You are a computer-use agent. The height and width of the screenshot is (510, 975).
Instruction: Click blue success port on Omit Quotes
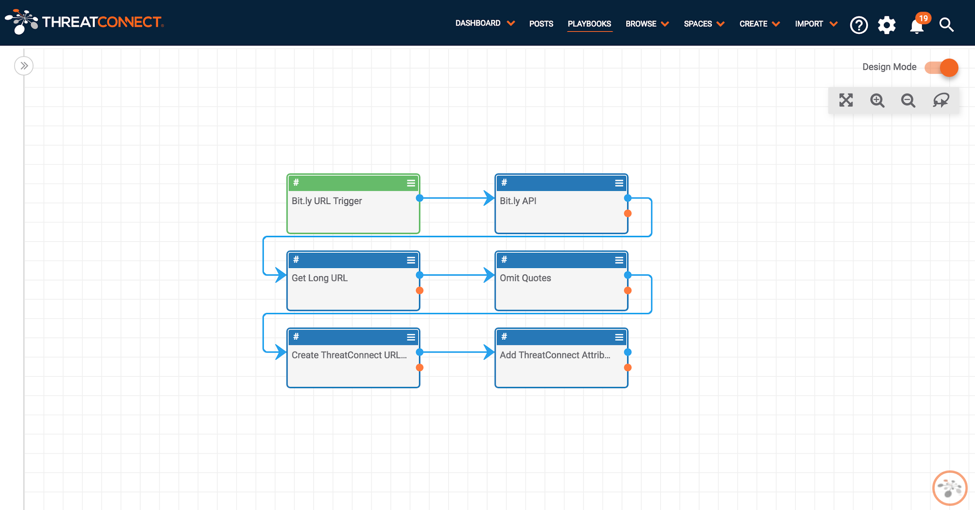(x=628, y=275)
